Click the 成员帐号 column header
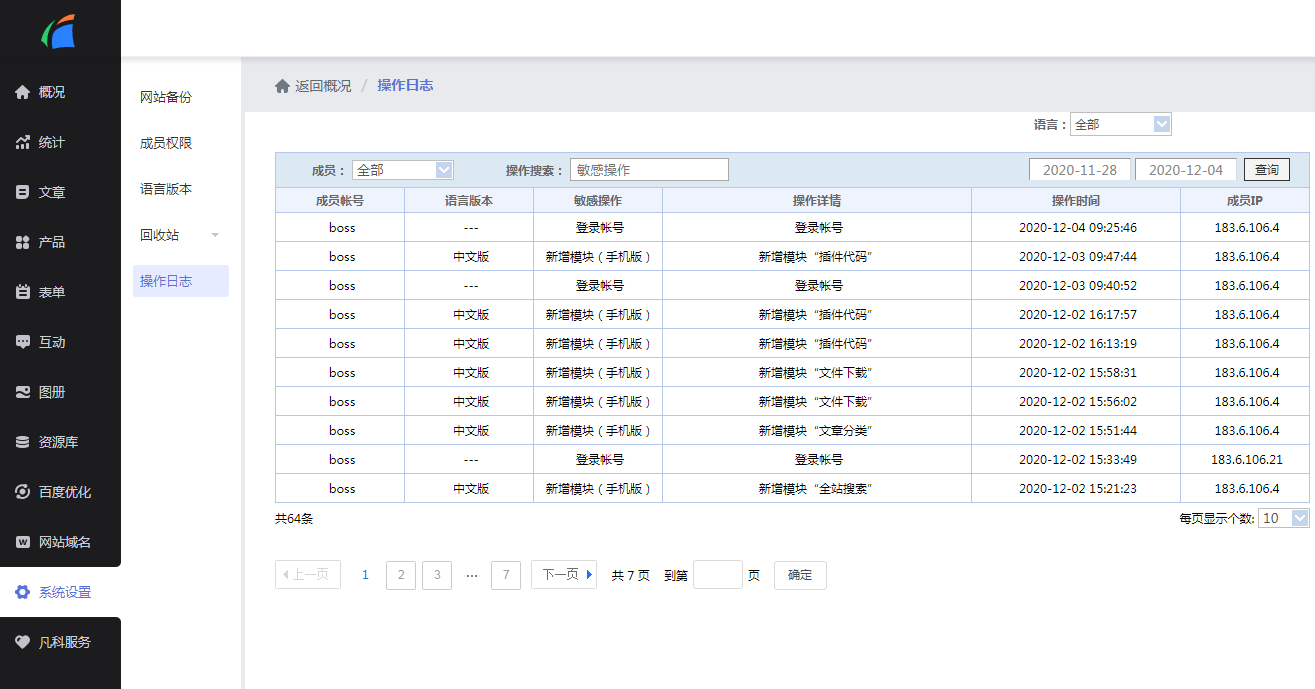1315x689 pixels. click(340, 200)
